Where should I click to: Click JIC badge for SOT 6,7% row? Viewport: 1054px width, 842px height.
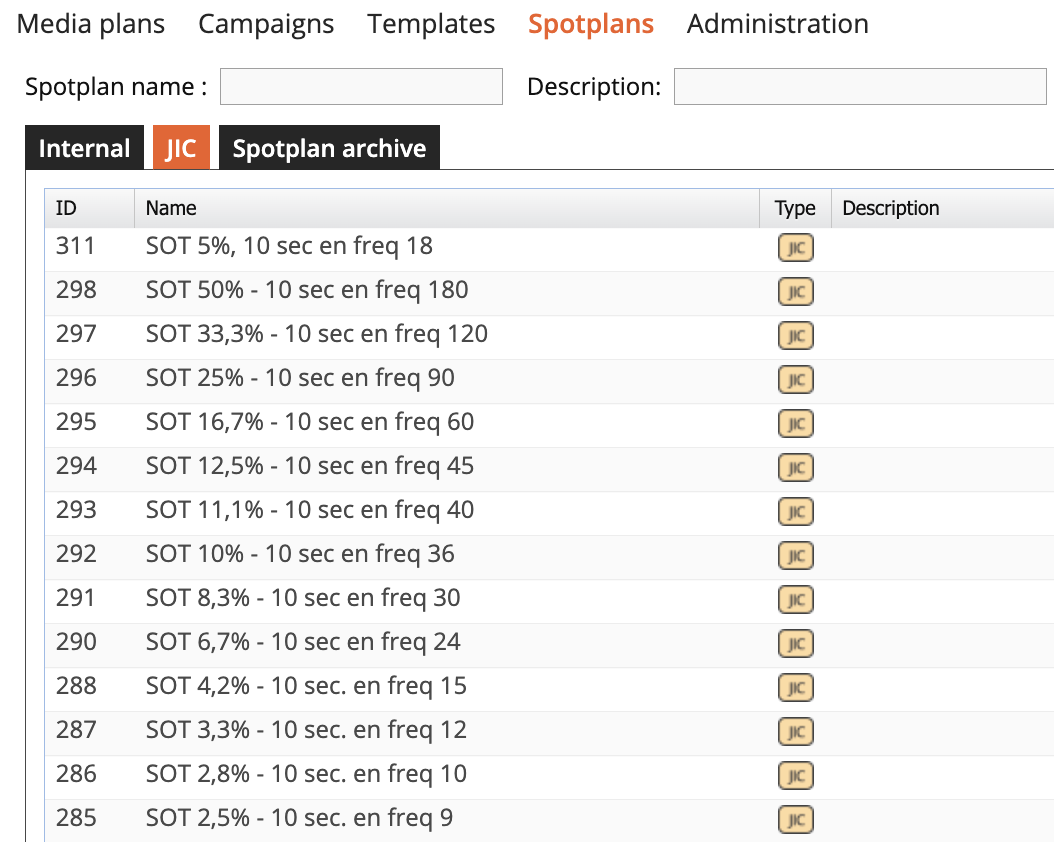tap(796, 644)
